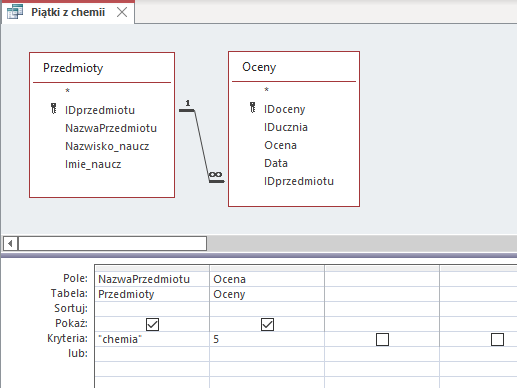Select the Imie_naucz field

(x=93, y=164)
